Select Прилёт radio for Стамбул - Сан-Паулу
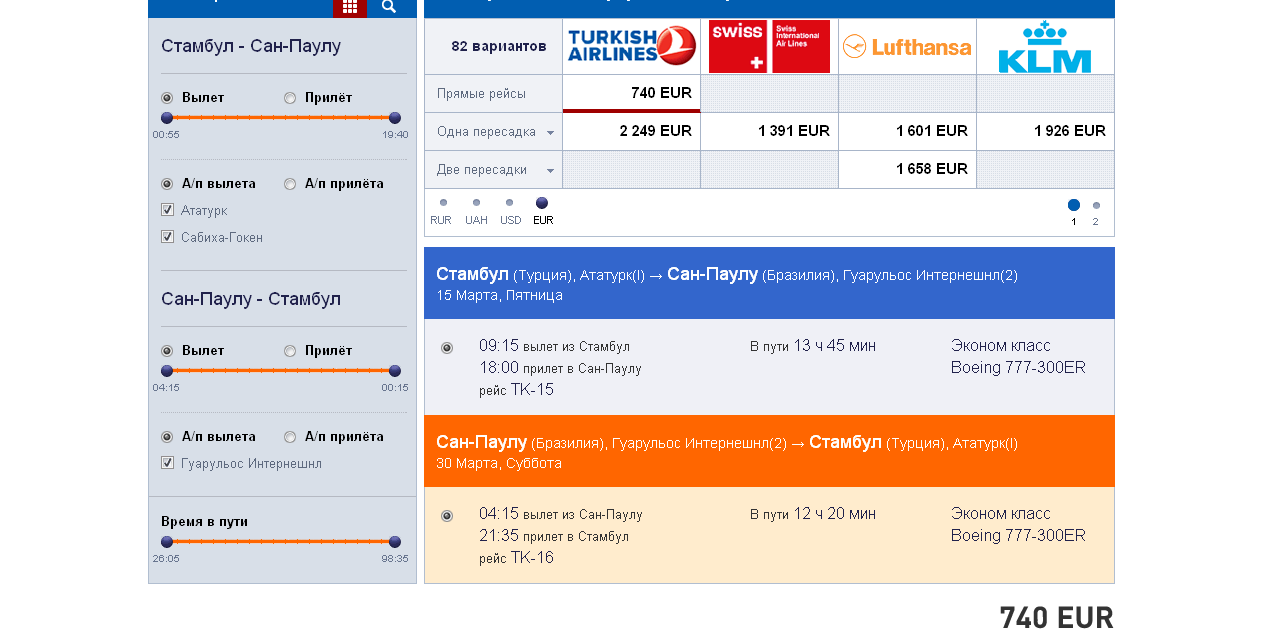 click(x=290, y=98)
